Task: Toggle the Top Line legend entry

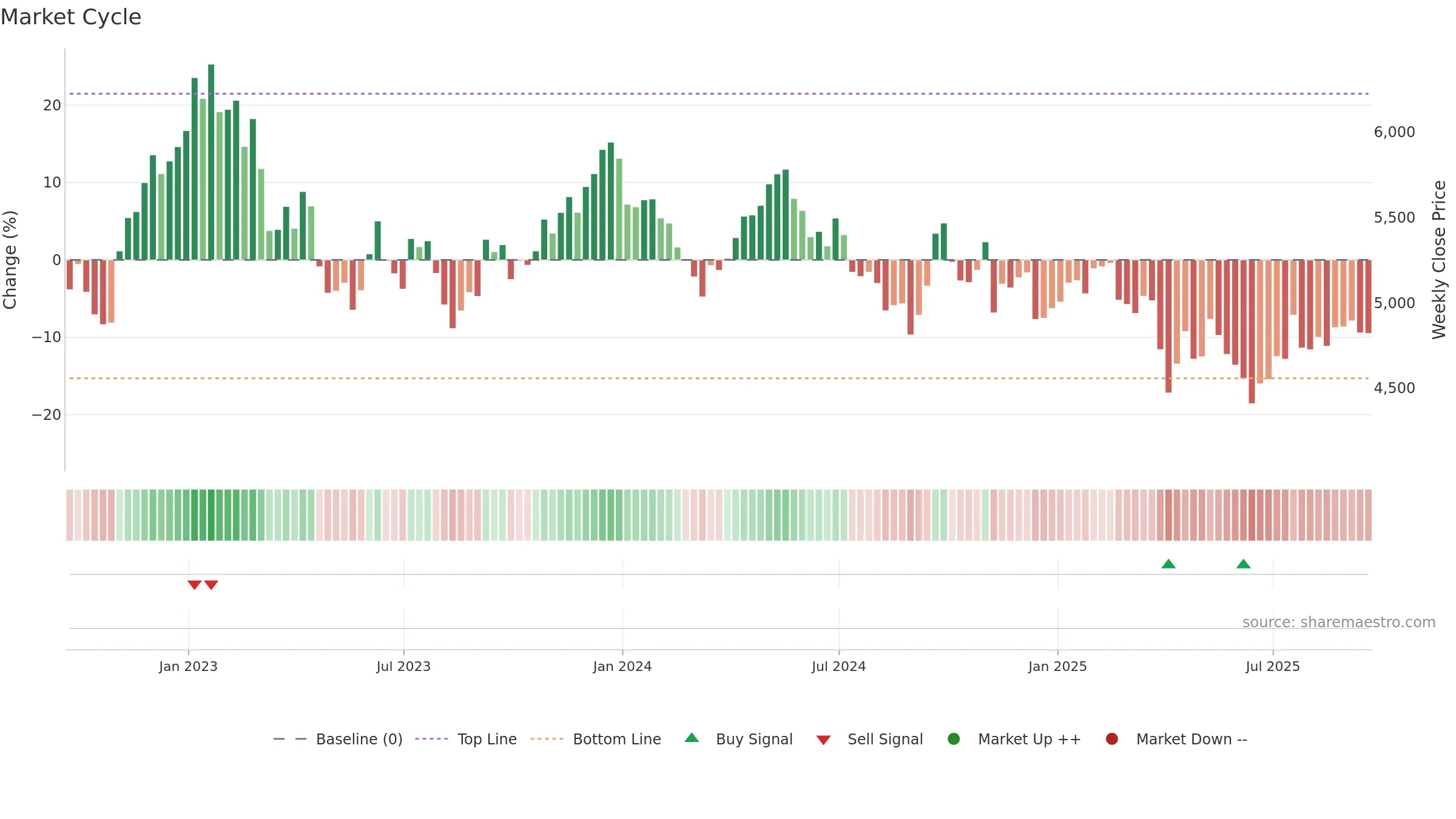Action: [x=466, y=739]
